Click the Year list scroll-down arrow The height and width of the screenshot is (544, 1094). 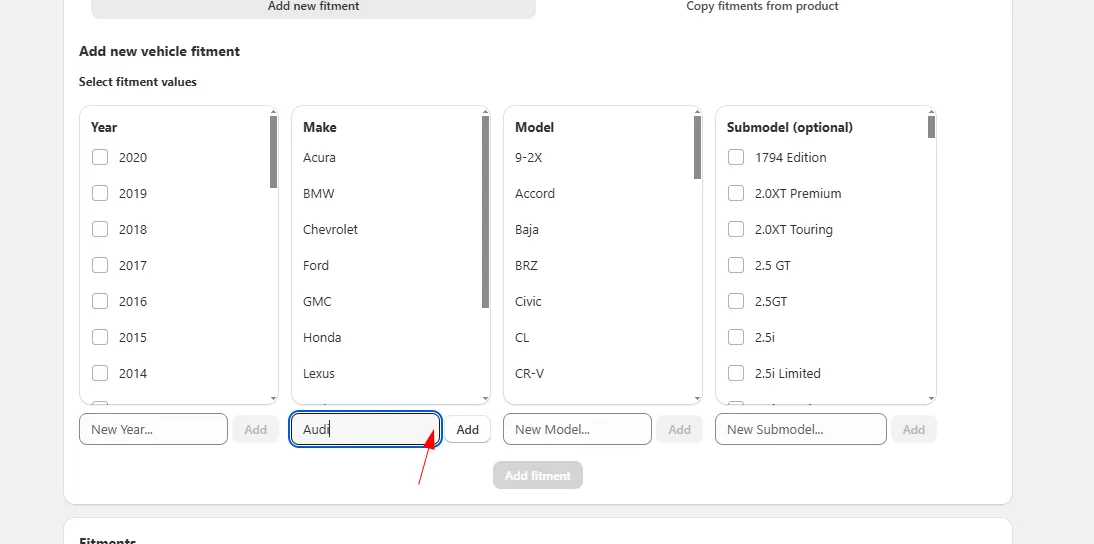(x=274, y=399)
